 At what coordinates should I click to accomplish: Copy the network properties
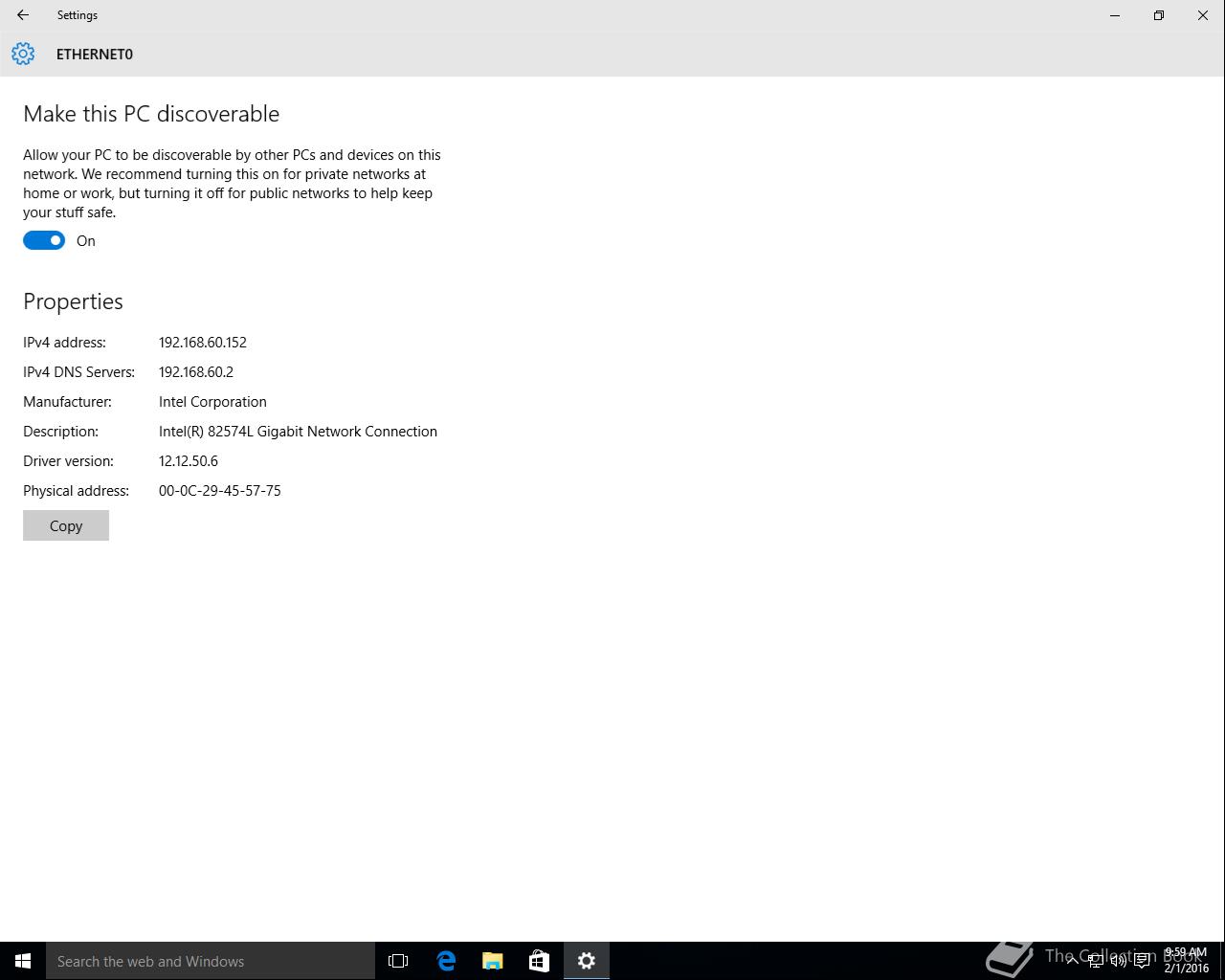(x=66, y=525)
